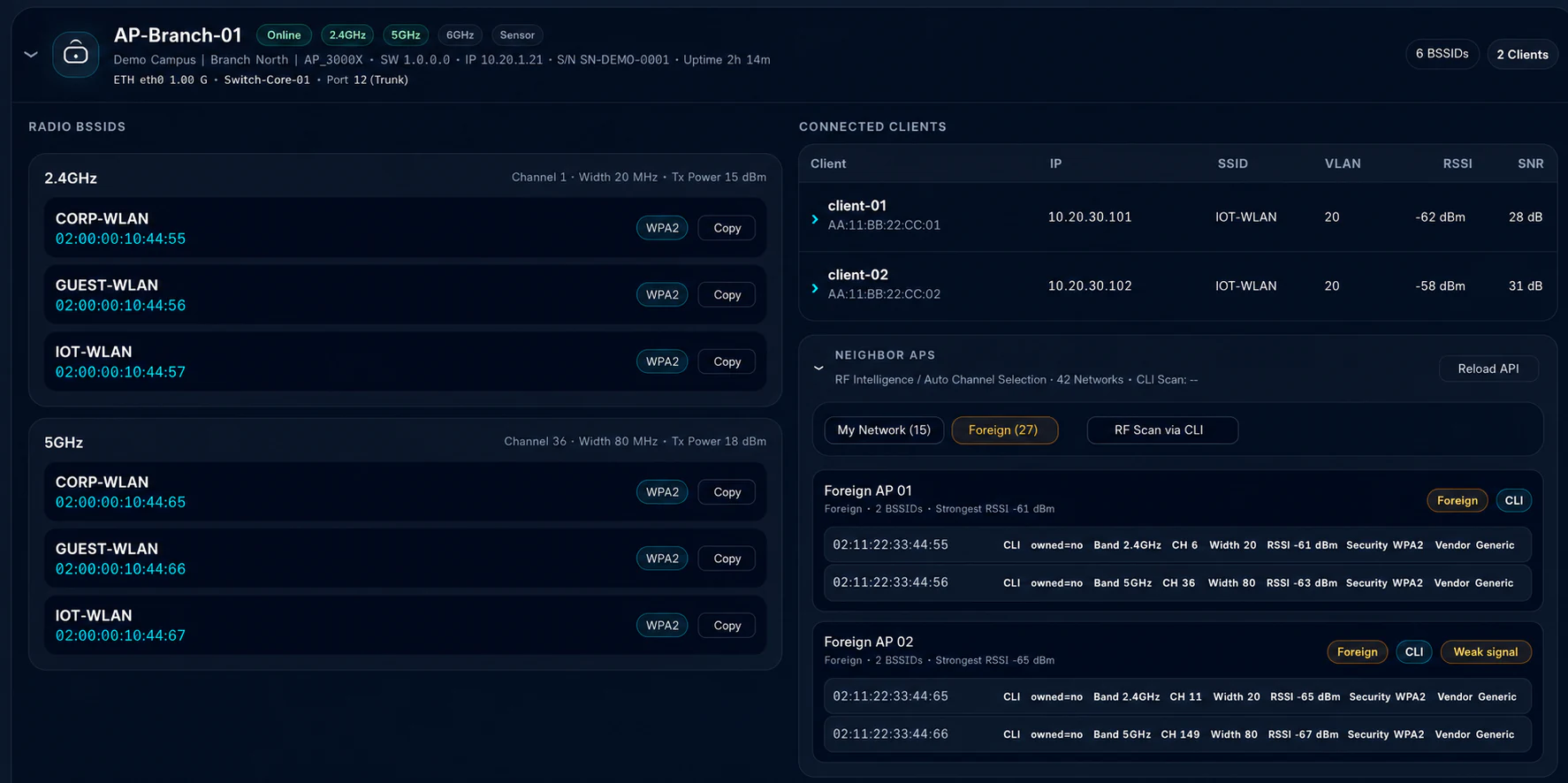Click BSSID text 02:00:00:10:44:66

120,569
